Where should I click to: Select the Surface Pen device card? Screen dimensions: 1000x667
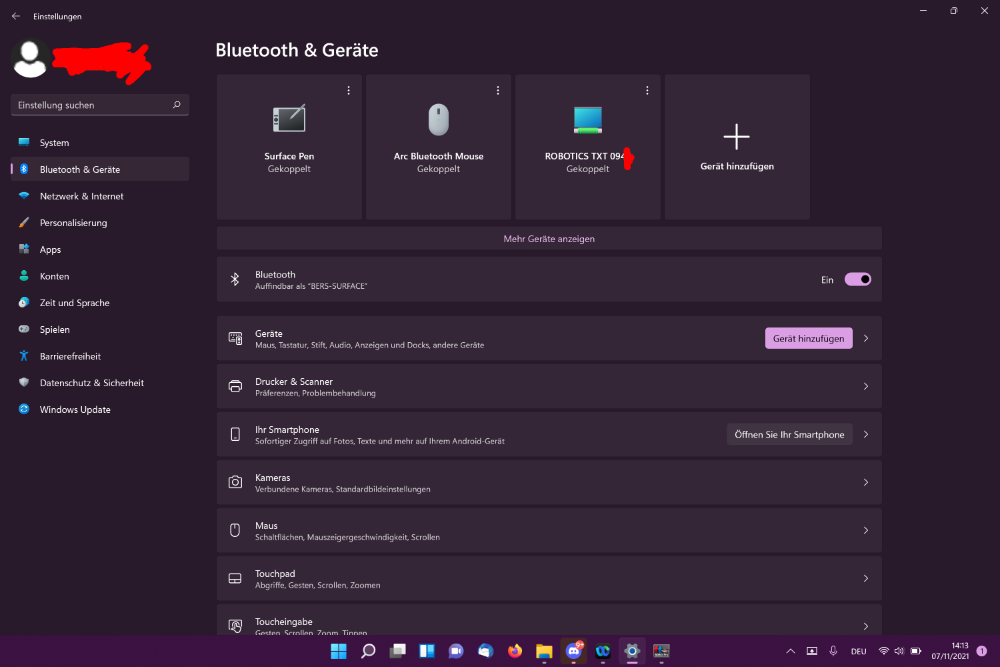(289, 147)
